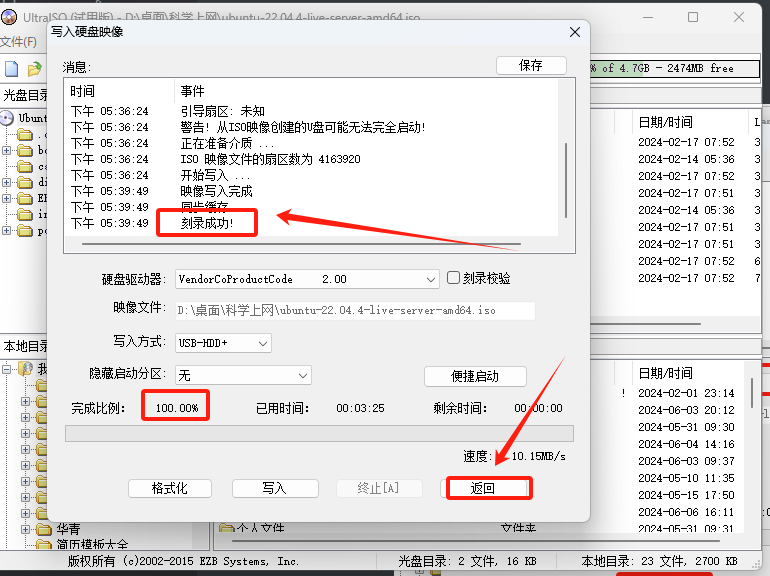Click the write progress bar
Image resolution: width=770 pixels, height=576 pixels.
pyautogui.click(x=319, y=434)
